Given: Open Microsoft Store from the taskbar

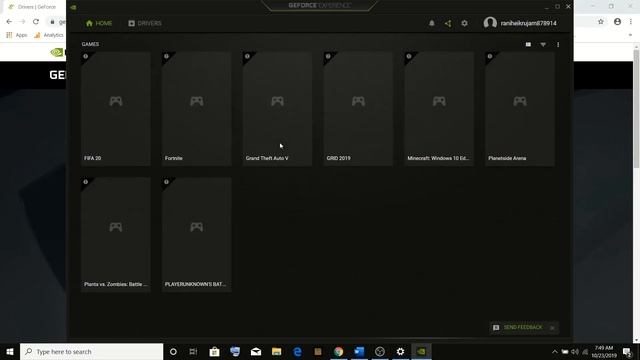Looking at the screenshot, I should click(x=214, y=351).
